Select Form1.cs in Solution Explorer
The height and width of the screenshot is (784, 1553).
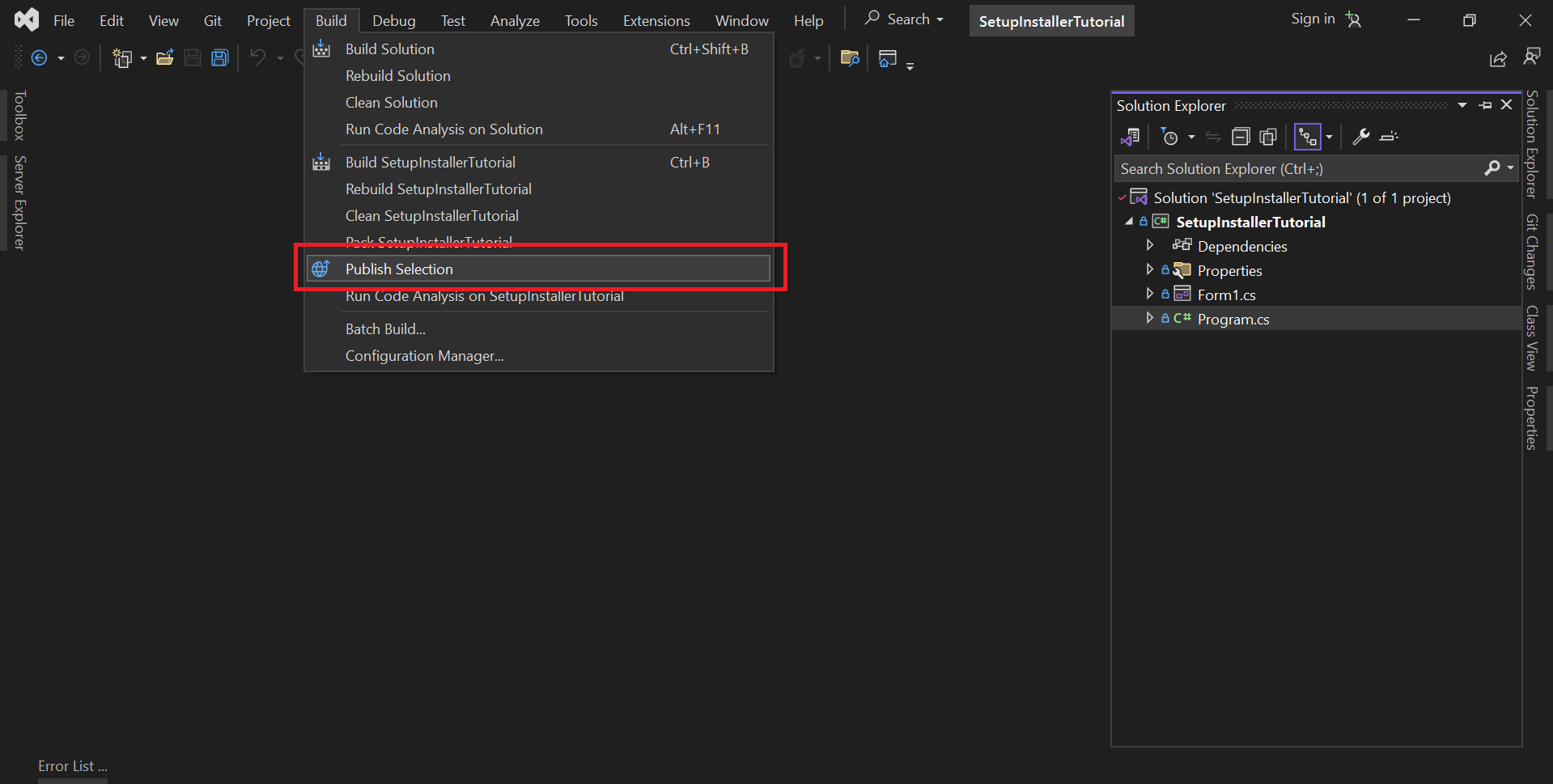[1227, 295]
